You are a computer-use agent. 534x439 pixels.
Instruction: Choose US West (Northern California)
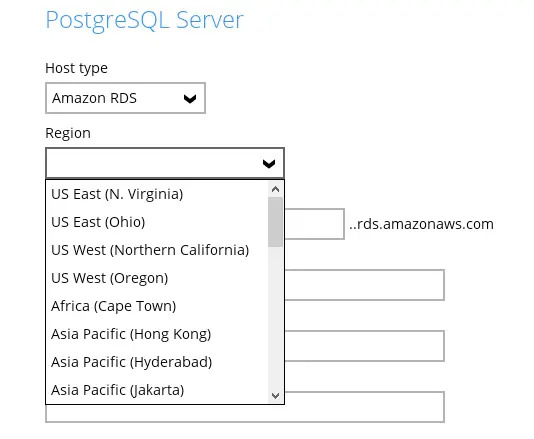point(157,250)
